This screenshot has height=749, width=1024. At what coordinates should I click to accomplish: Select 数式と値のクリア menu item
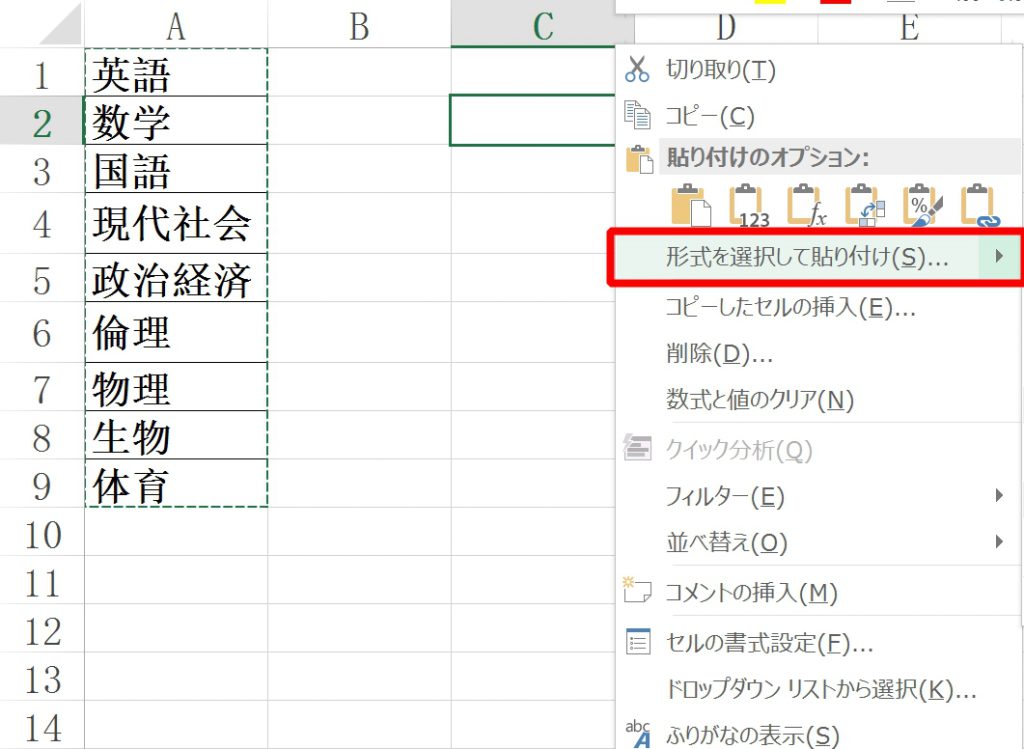click(x=759, y=401)
